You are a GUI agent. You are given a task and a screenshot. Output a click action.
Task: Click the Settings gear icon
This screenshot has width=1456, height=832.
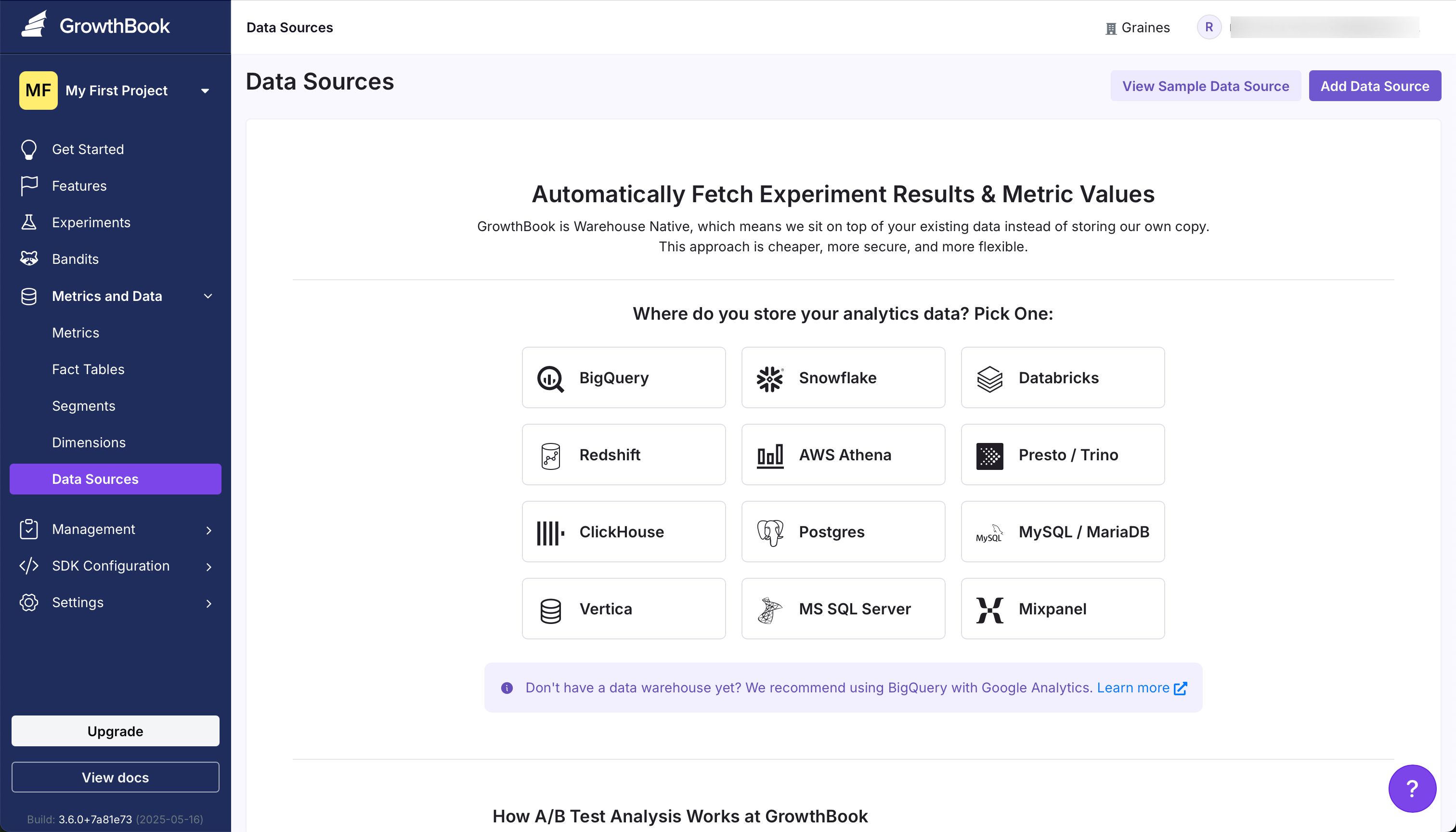[28, 602]
